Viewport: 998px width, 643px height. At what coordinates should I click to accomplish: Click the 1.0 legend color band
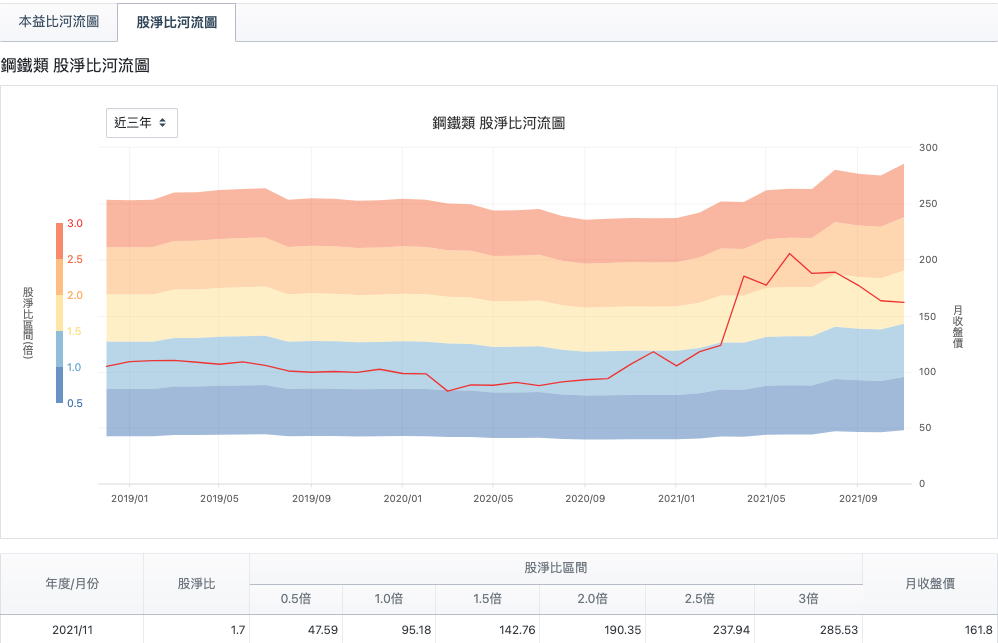(x=59, y=385)
